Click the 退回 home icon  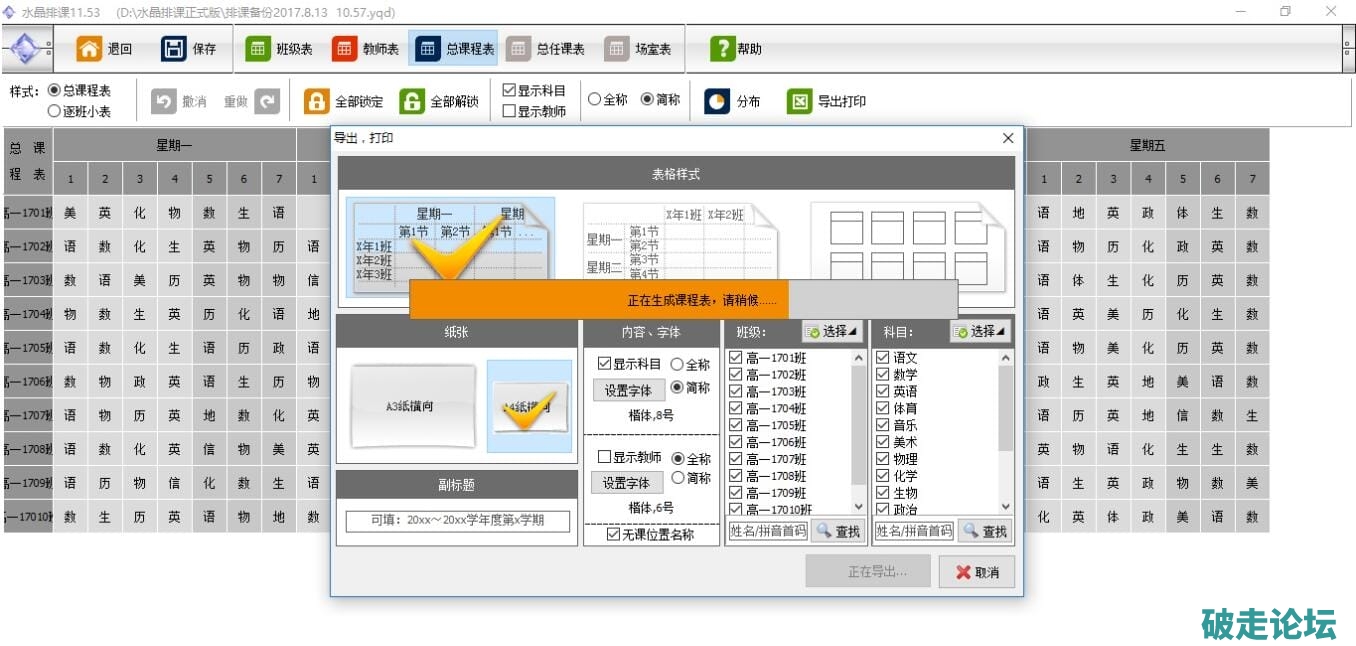[90, 49]
